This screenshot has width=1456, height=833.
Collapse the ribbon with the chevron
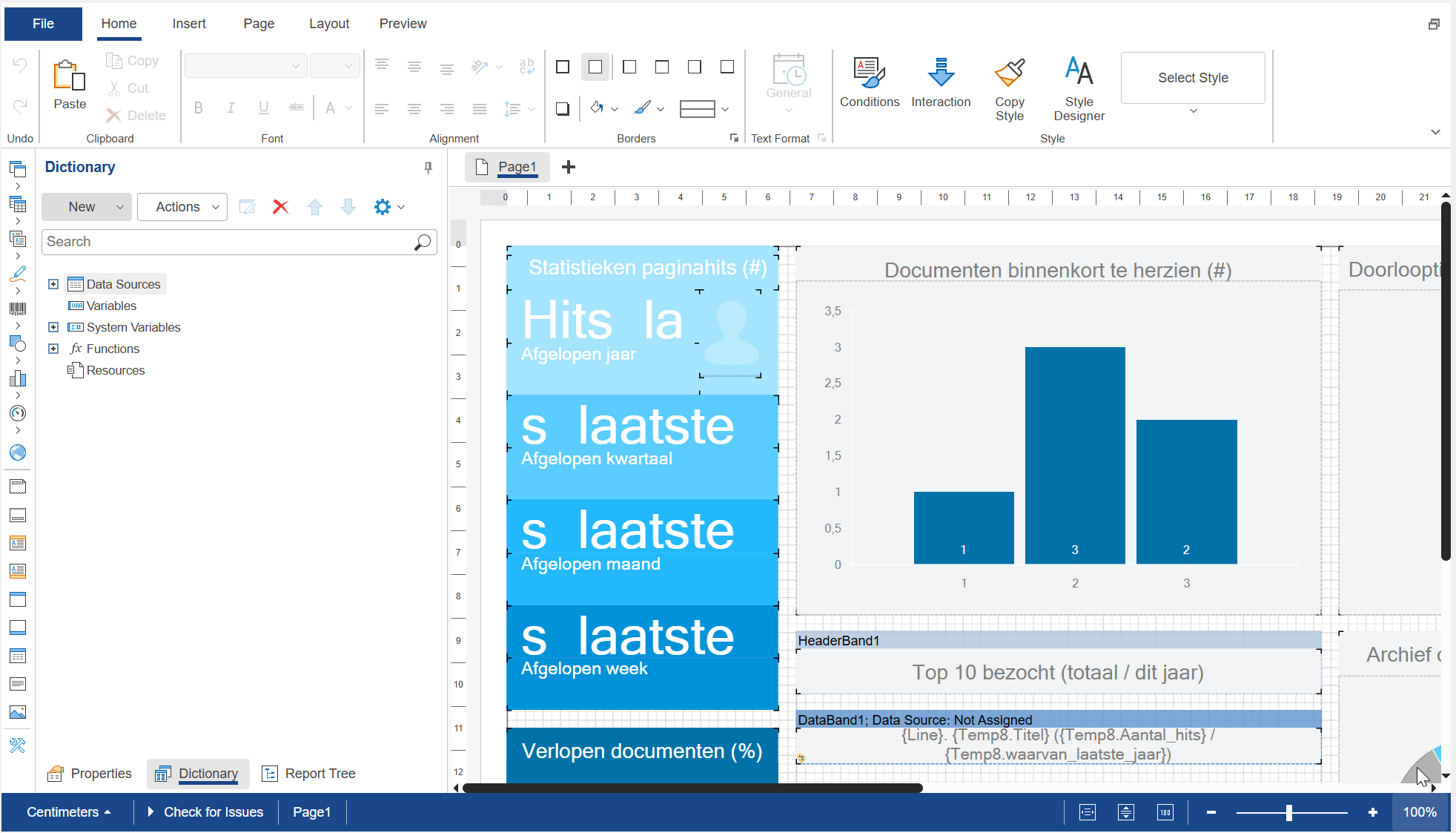pyautogui.click(x=1435, y=132)
